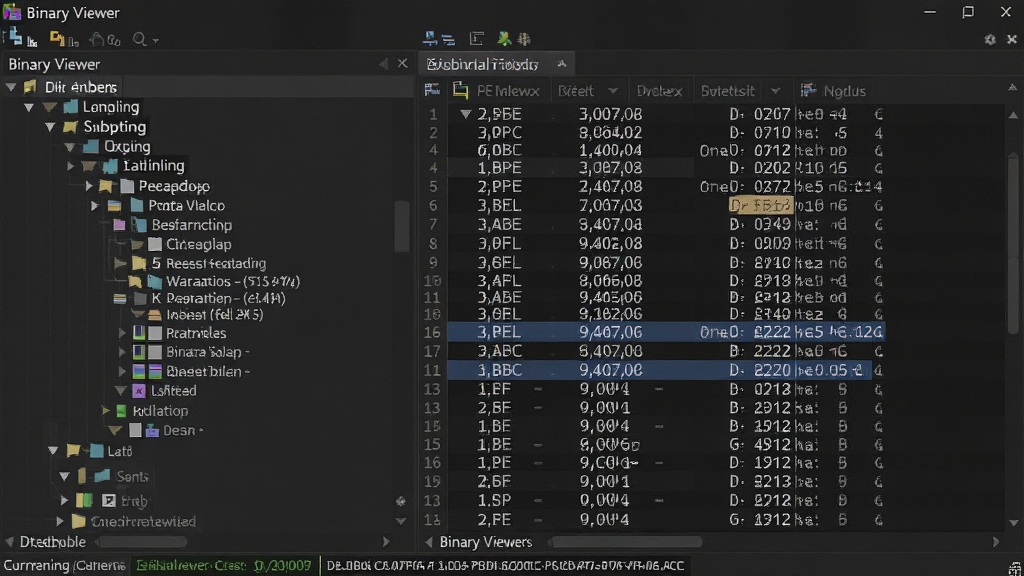Click the document icon beside PE Mewx

point(460,90)
